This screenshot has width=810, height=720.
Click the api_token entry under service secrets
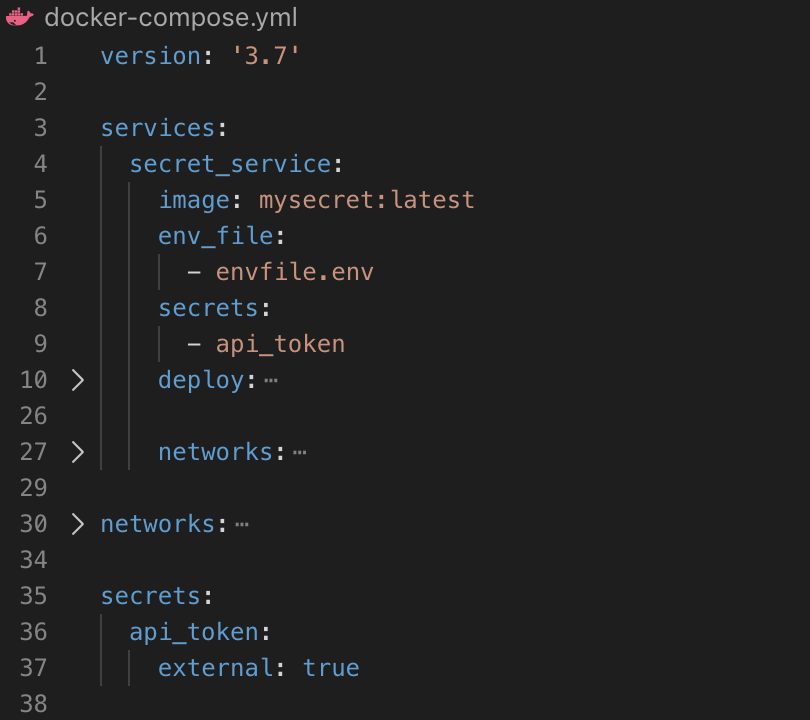[x=280, y=344]
